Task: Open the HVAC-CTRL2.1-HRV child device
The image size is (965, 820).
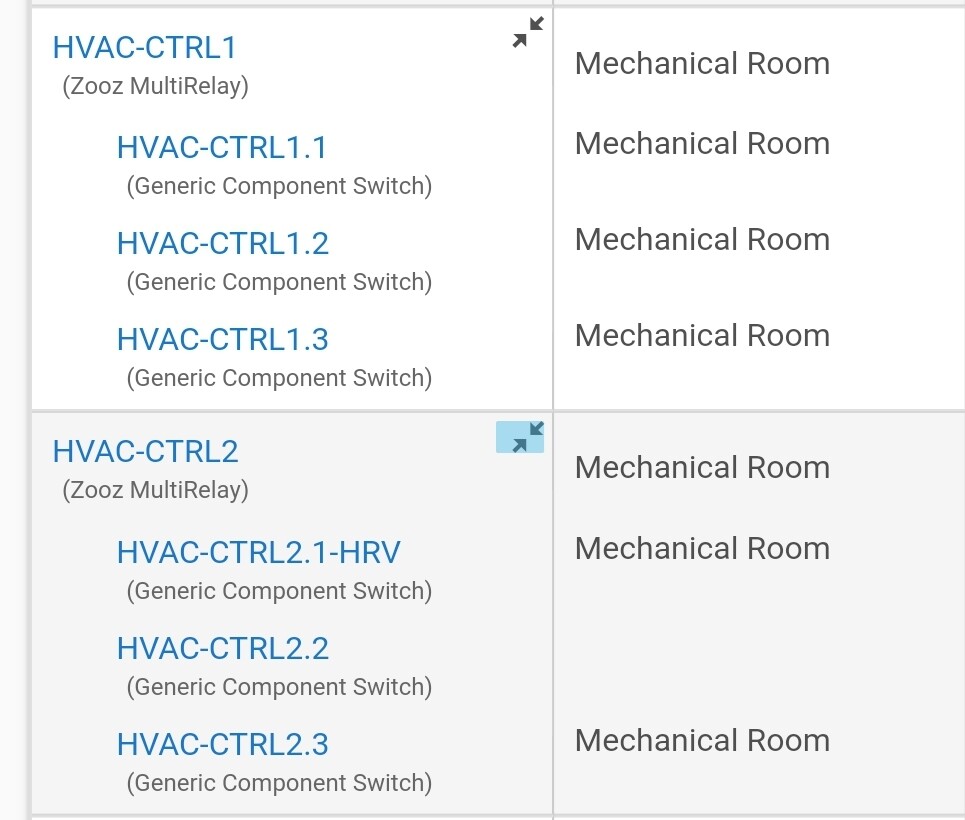Action: pyautogui.click(x=258, y=552)
